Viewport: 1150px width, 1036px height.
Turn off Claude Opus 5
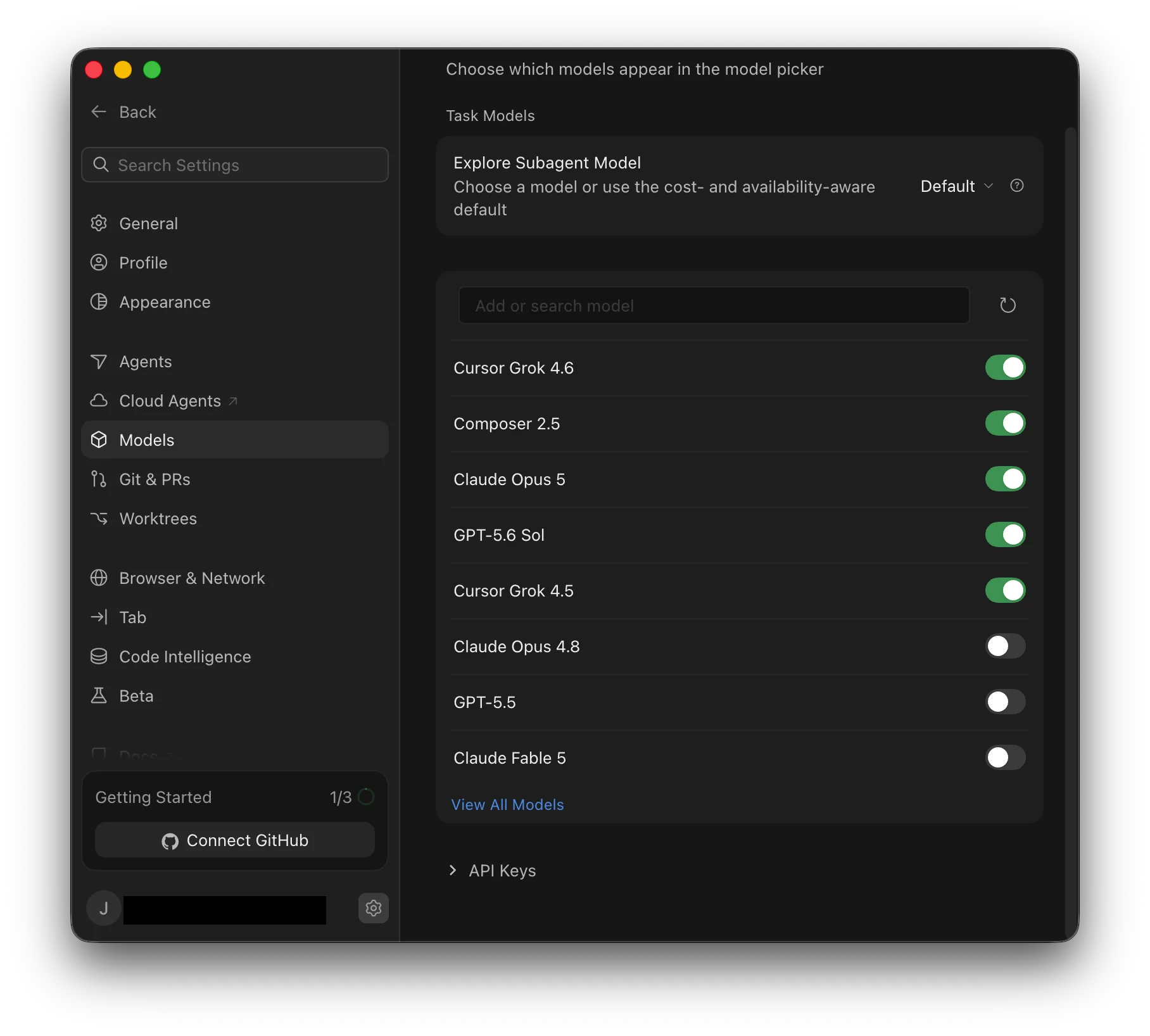(x=1005, y=479)
